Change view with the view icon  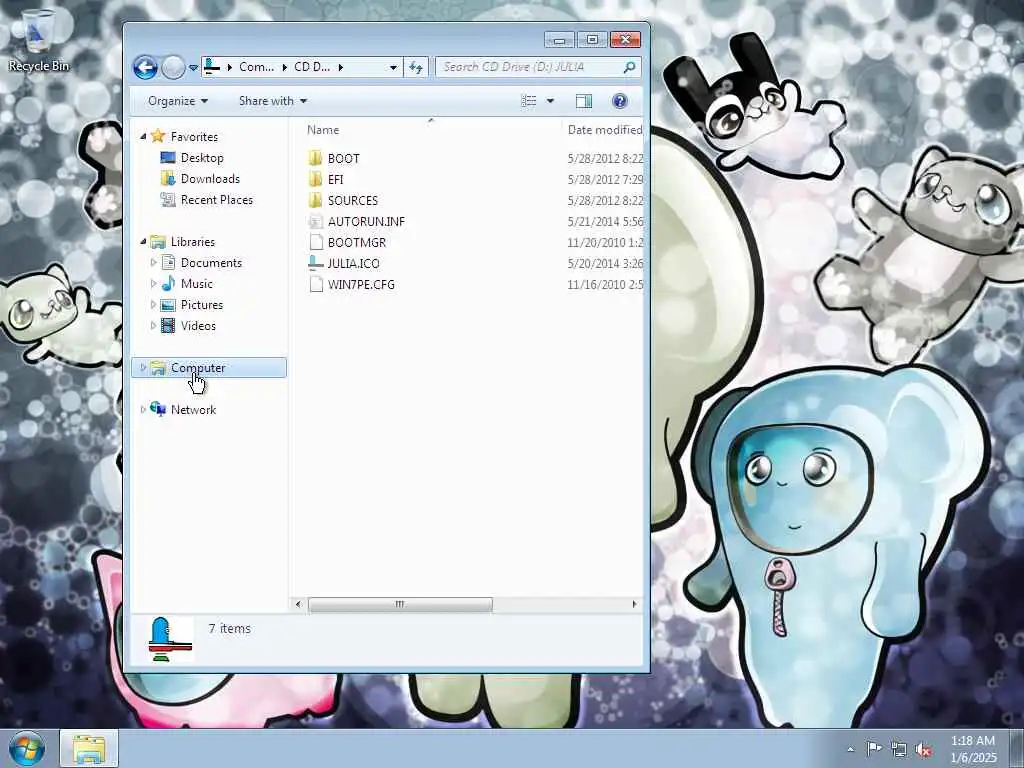click(528, 101)
